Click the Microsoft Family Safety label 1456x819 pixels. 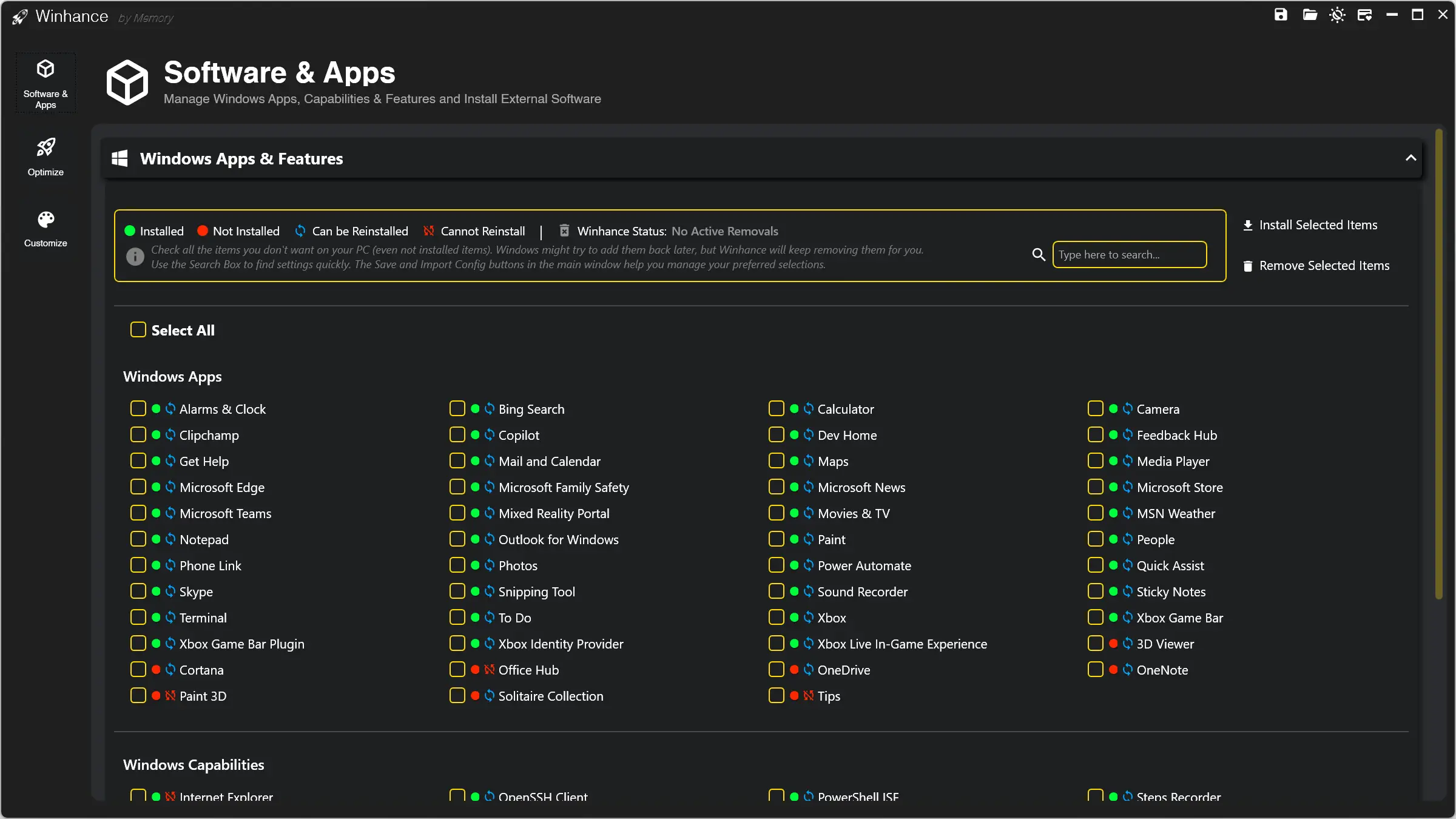tap(564, 487)
